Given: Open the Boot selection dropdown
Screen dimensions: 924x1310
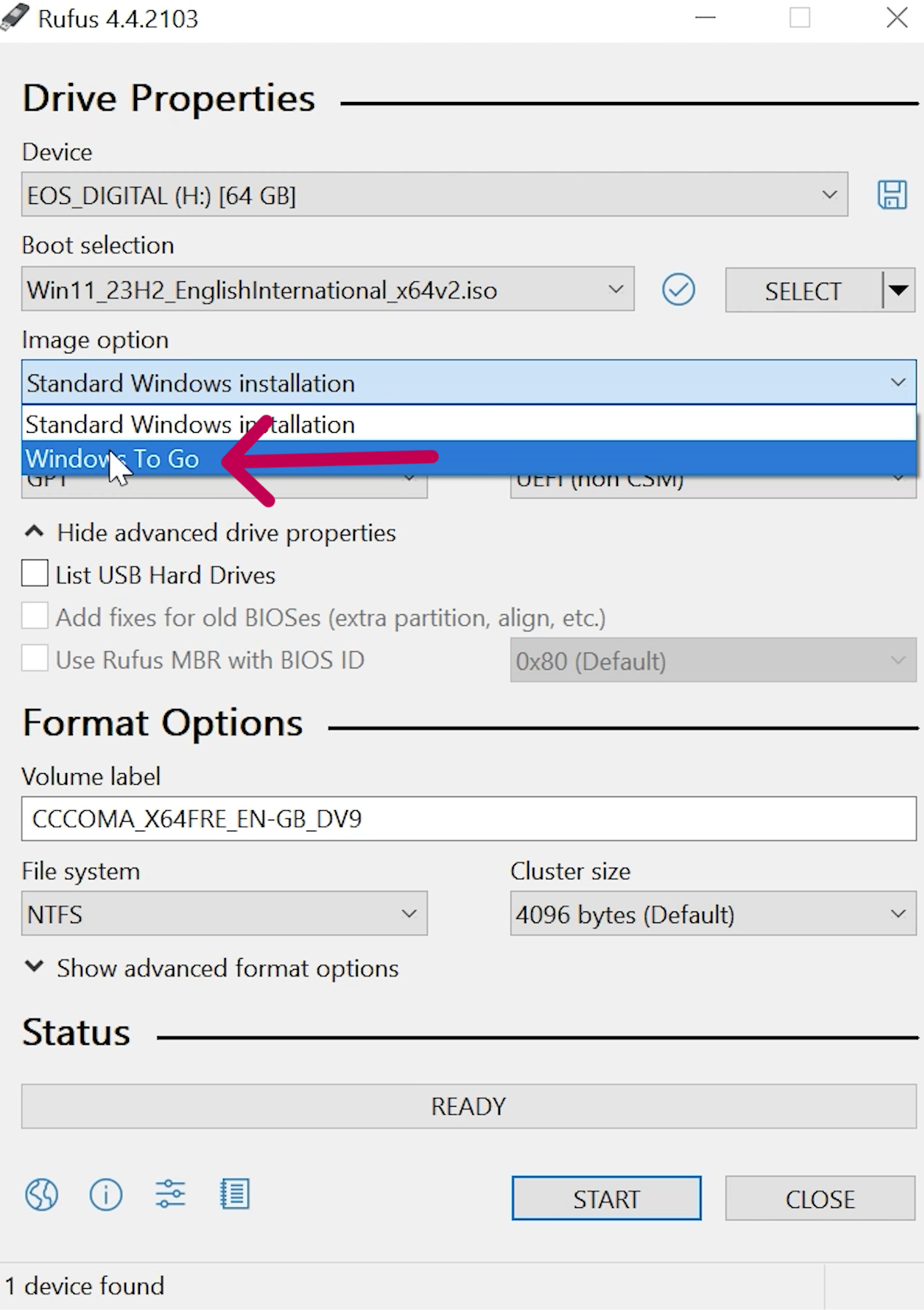Looking at the screenshot, I should (328, 289).
